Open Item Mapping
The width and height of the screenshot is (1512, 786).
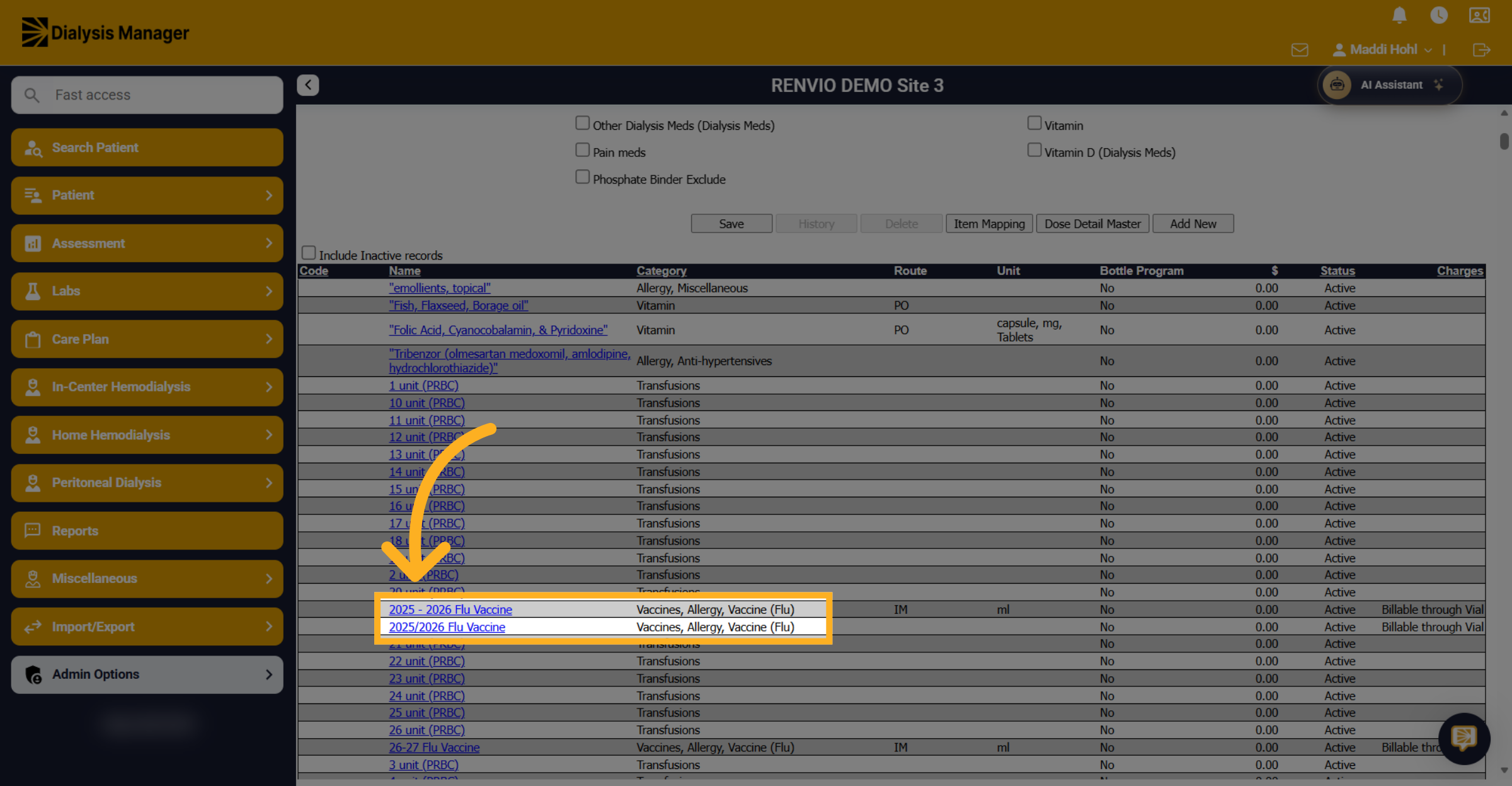[989, 224]
